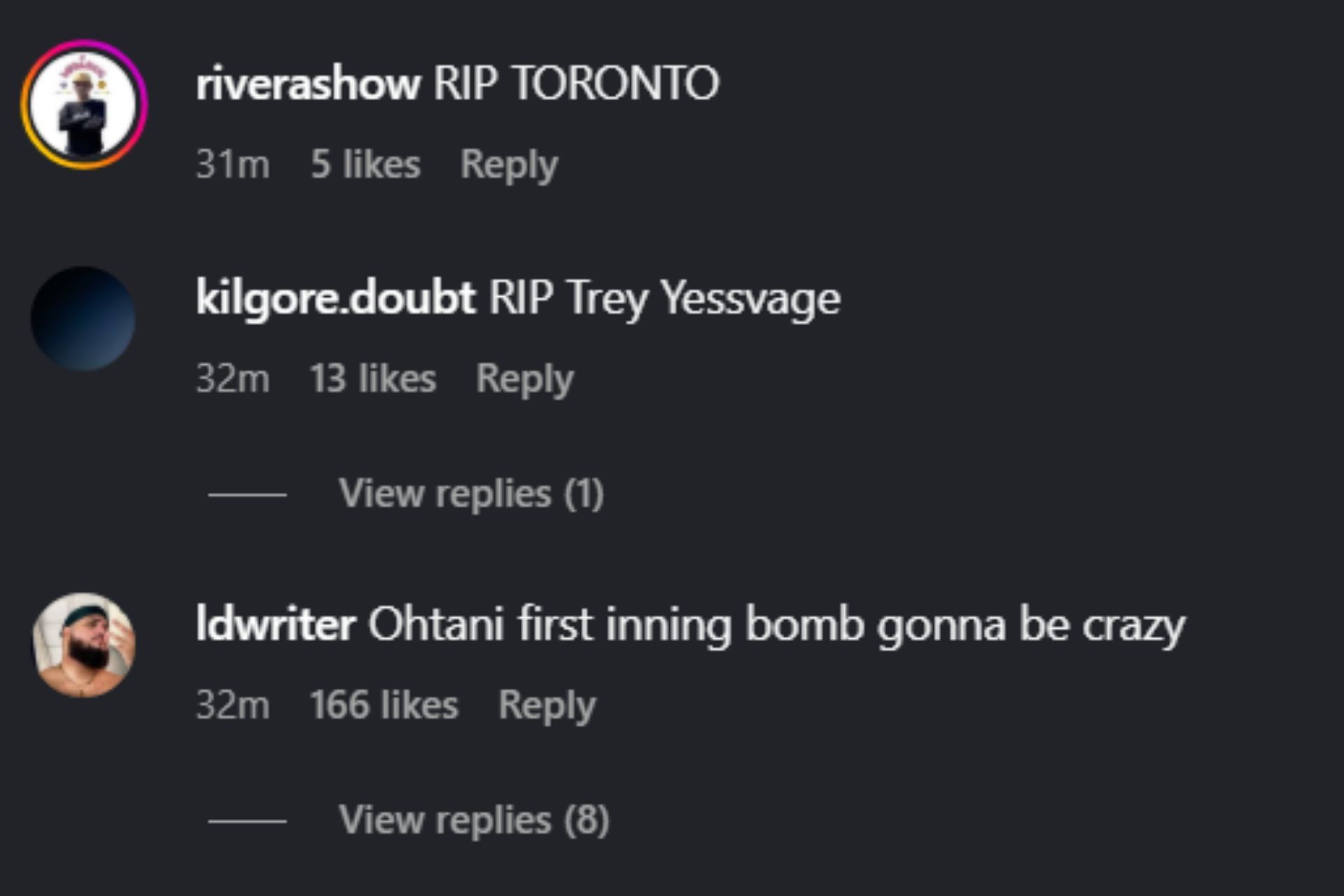
Task: Click the 31m timestamp on riverashow's comment
Action: tap(232, 165)
